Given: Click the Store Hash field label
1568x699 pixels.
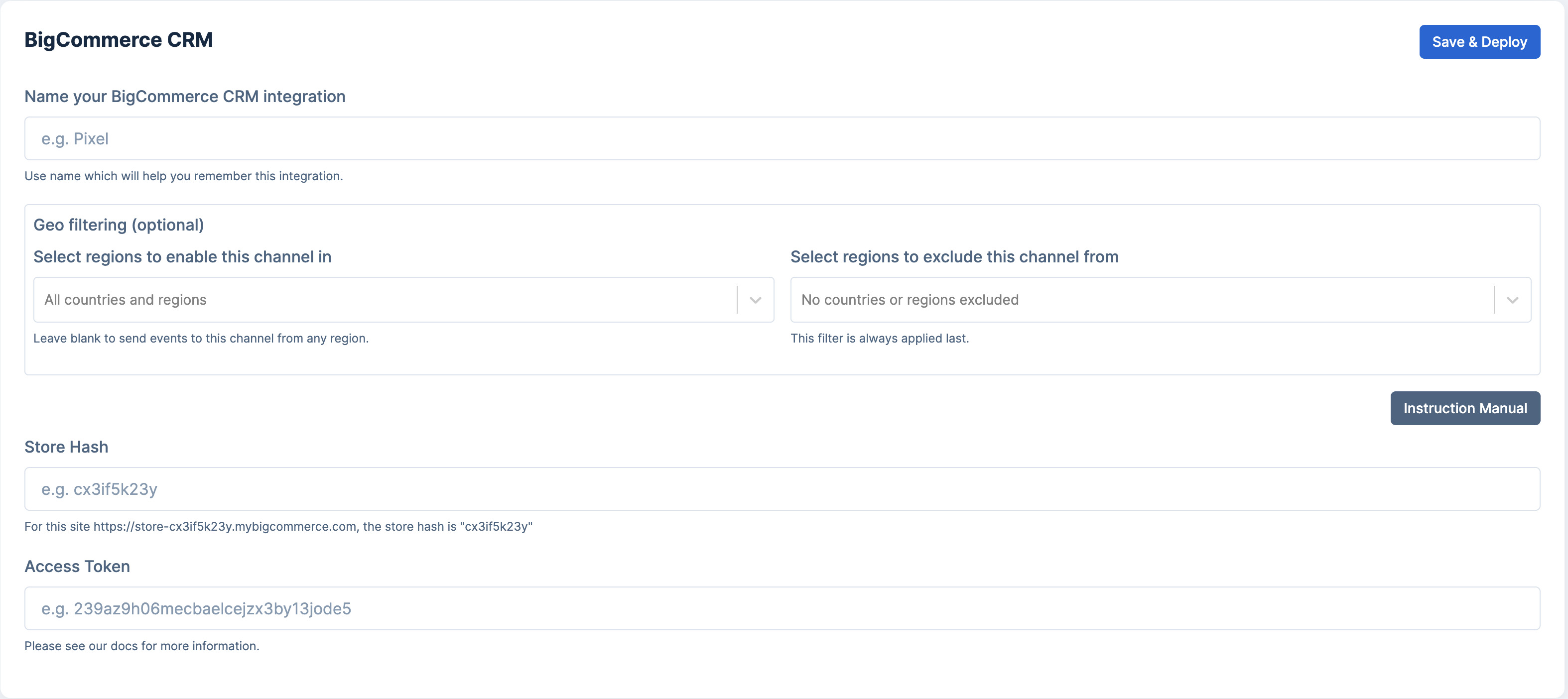Looking at the screenshot, I should [66, 447].
